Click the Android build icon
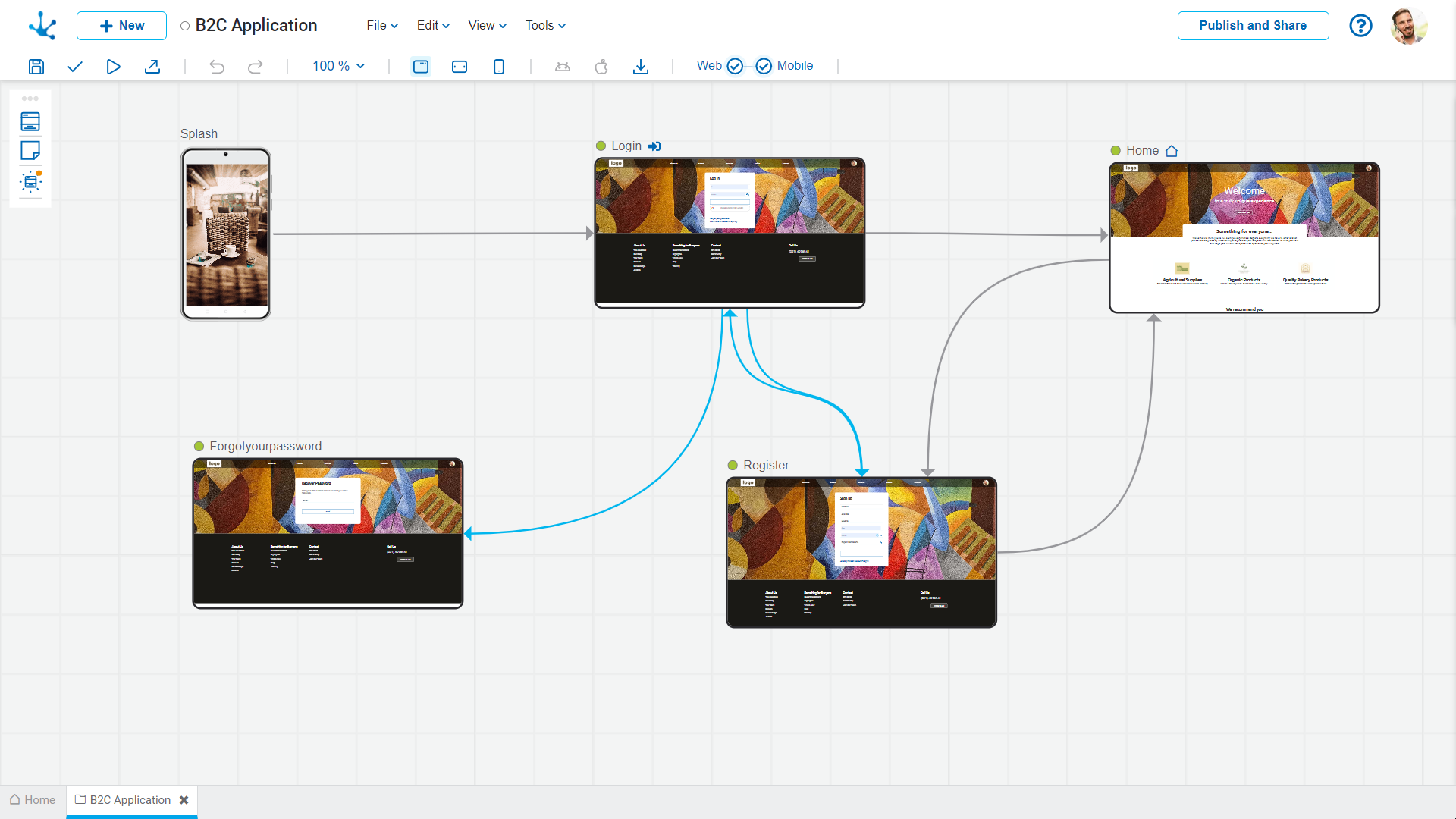Screen dimensions: 1456x819 562,67
